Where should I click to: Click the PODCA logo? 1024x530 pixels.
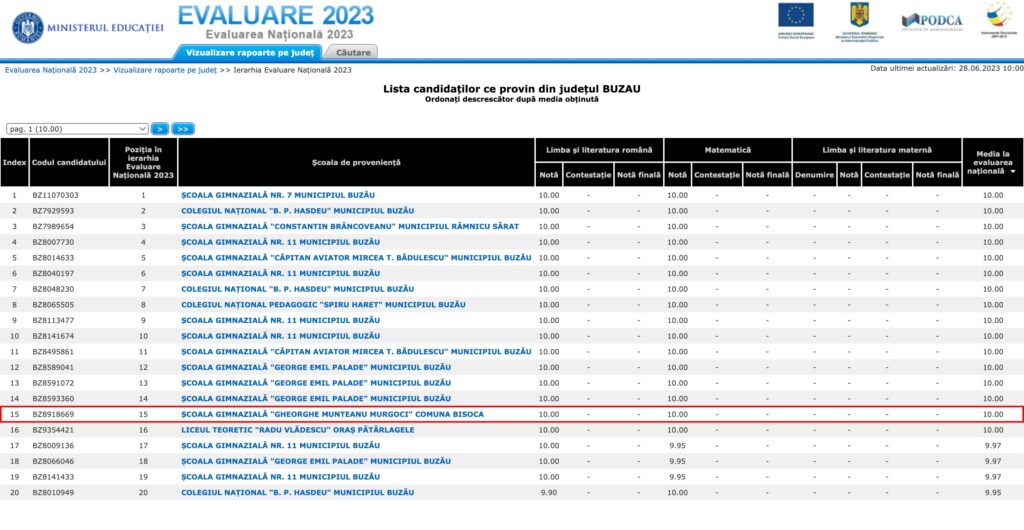click(x=930, y=20)
